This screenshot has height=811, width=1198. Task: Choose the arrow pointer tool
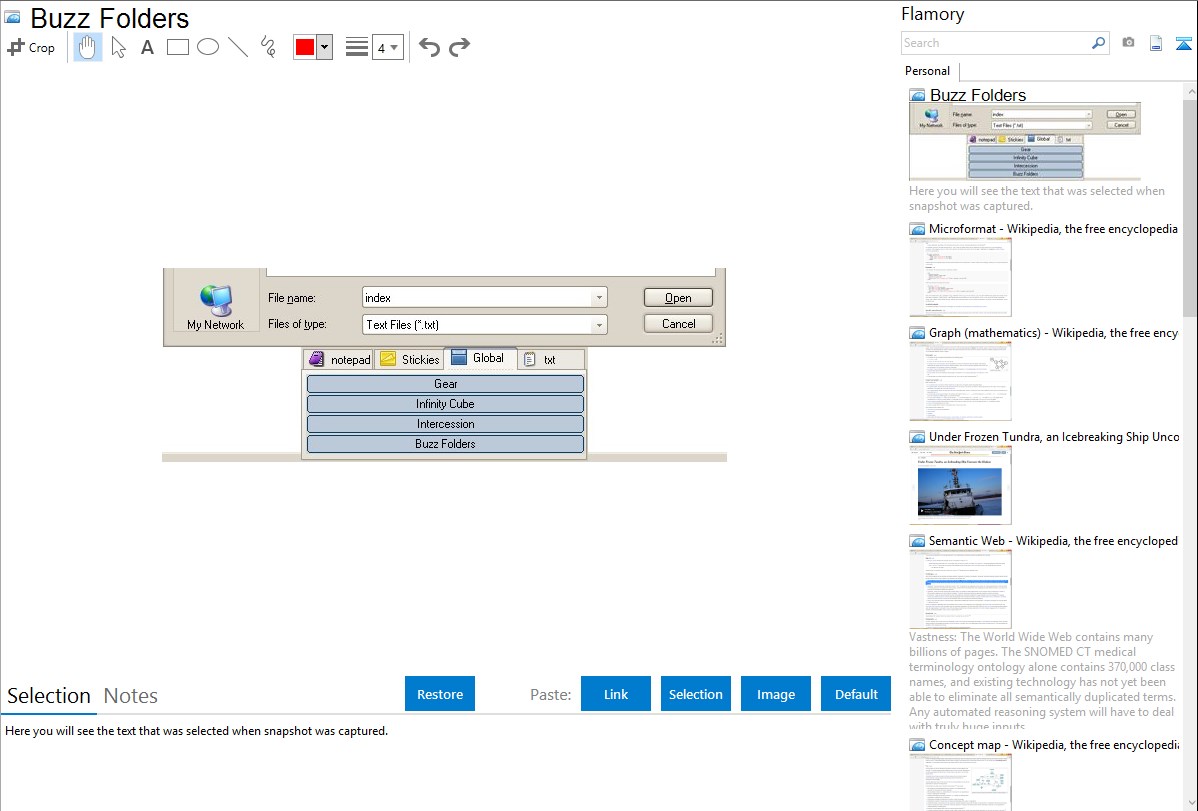click(x=118, y=47)
